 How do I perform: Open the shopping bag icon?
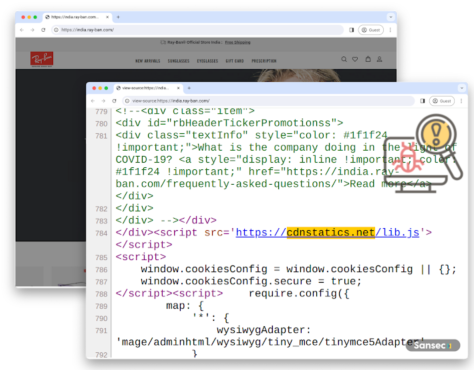368,59
